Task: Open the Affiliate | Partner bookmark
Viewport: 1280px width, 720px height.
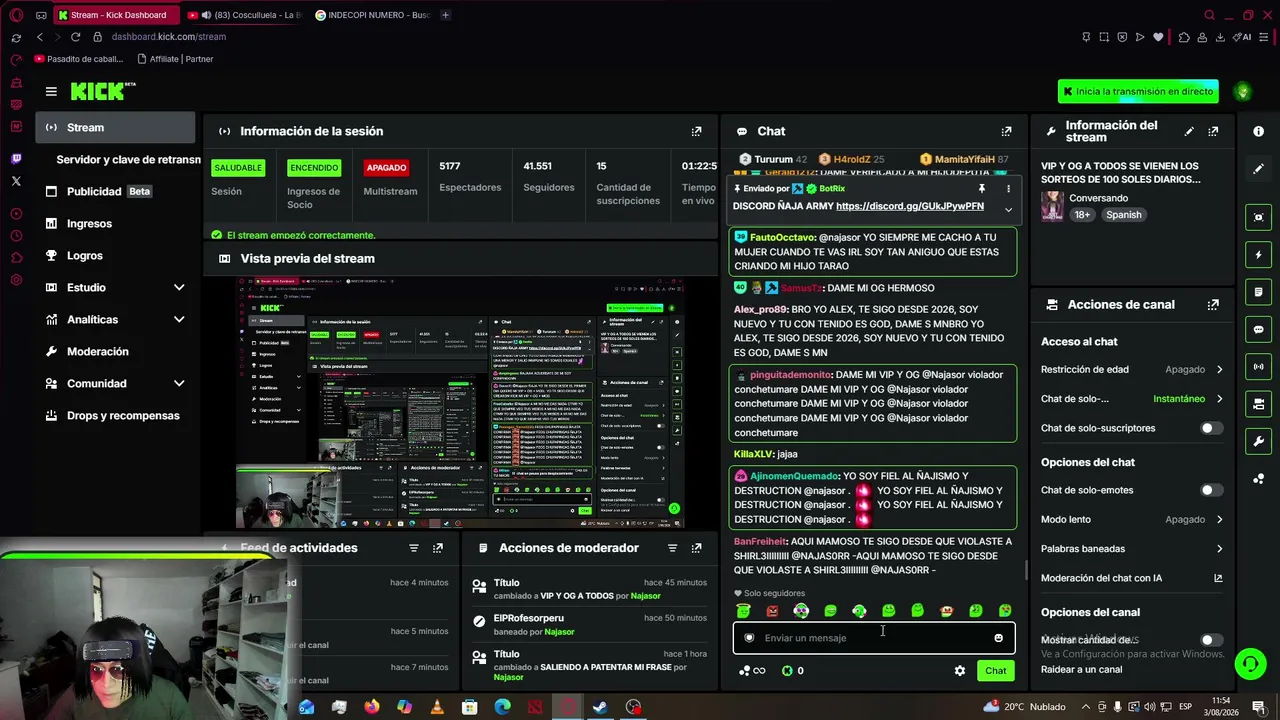Action: click(175, 59)
